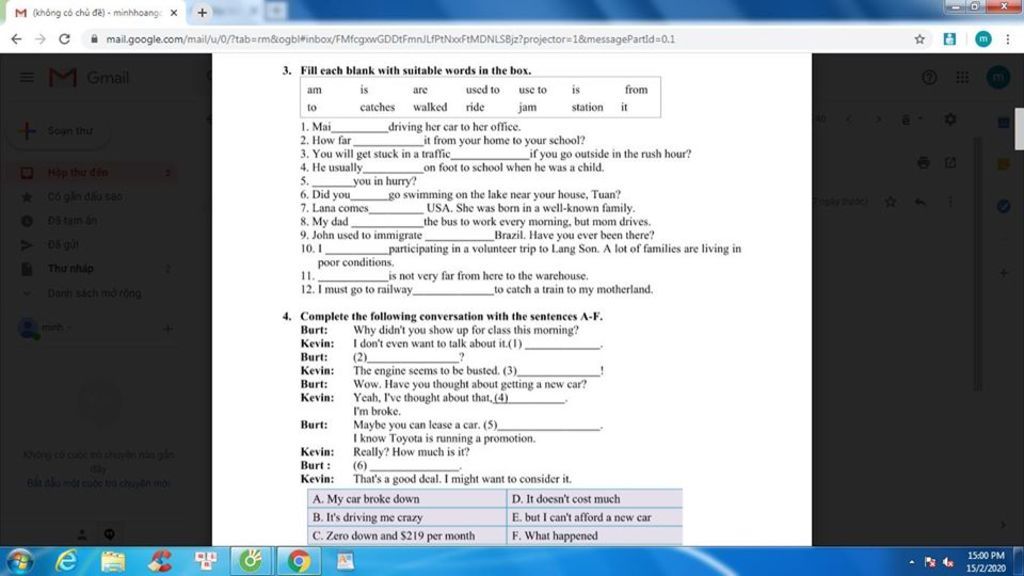
Task: Click the document viewer vertical scrollbar
Action: tap(1019, 129)
